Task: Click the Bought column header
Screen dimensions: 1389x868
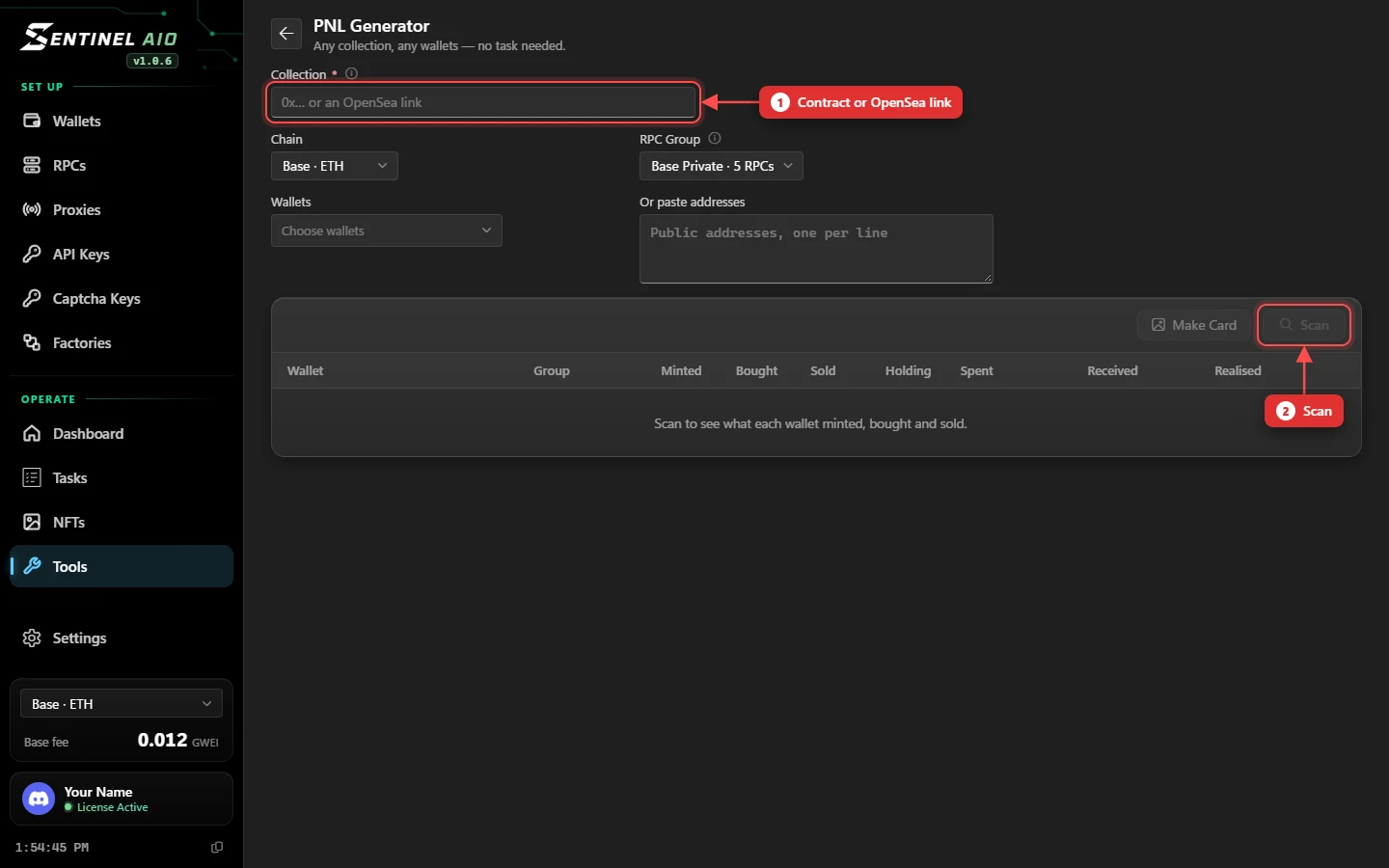Action: (756, 370)
